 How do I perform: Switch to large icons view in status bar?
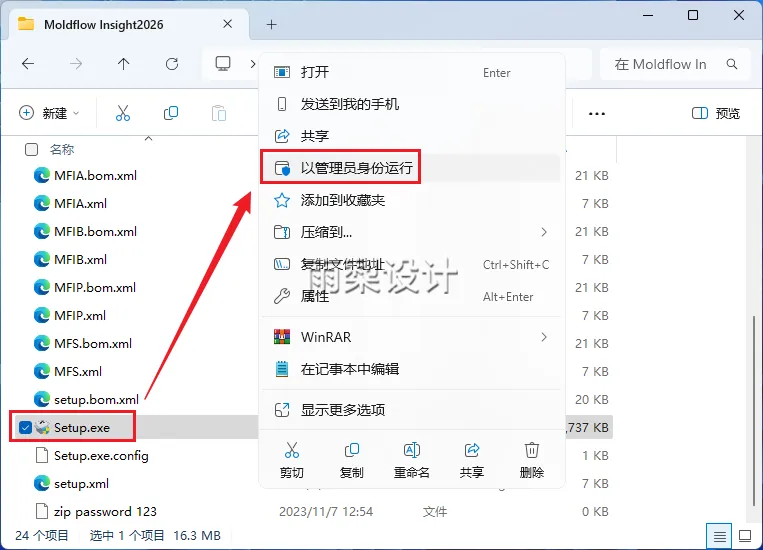tap(745, 536)
